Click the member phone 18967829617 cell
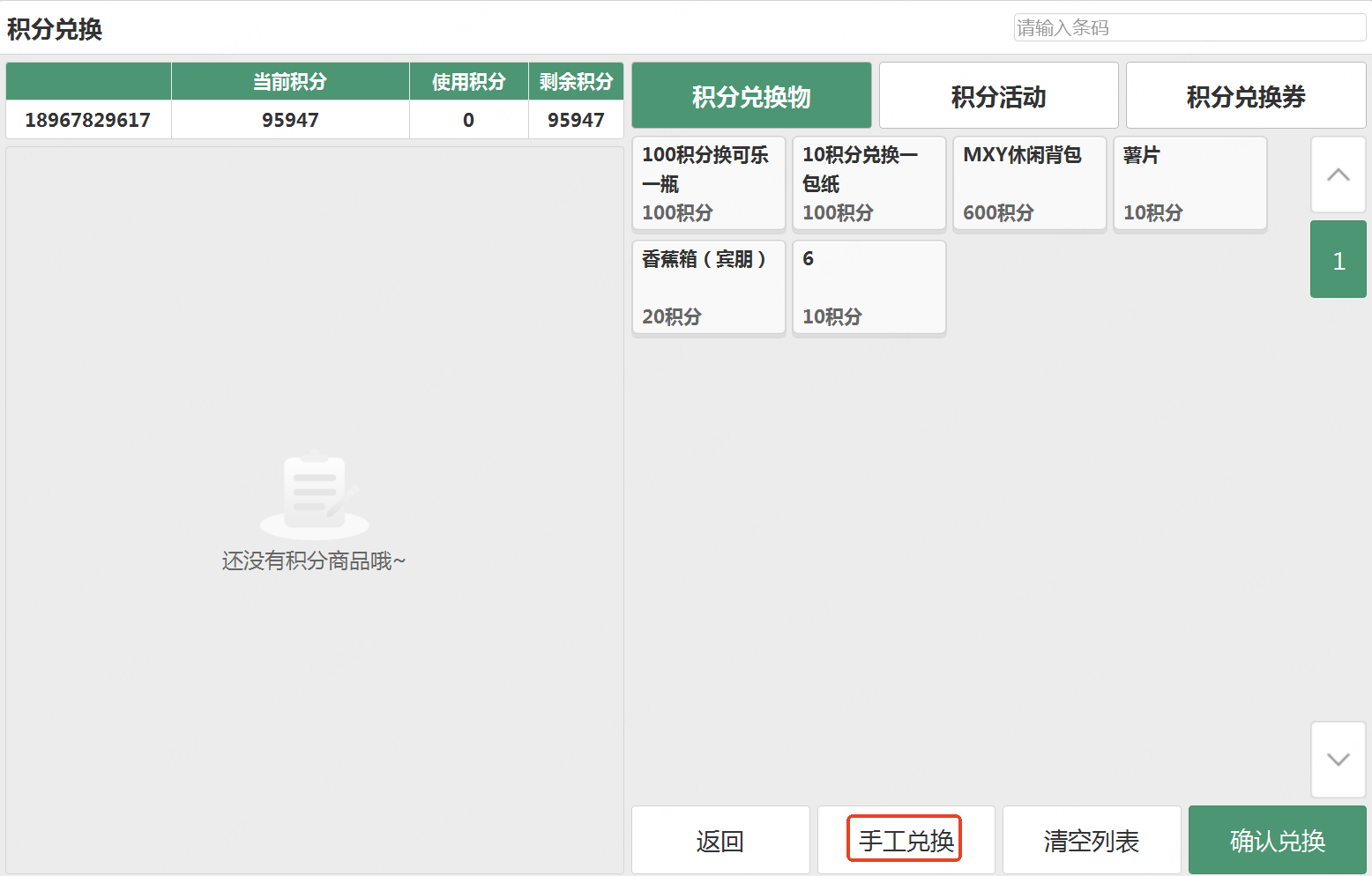The image size is (1372, 876). [88, 120]
